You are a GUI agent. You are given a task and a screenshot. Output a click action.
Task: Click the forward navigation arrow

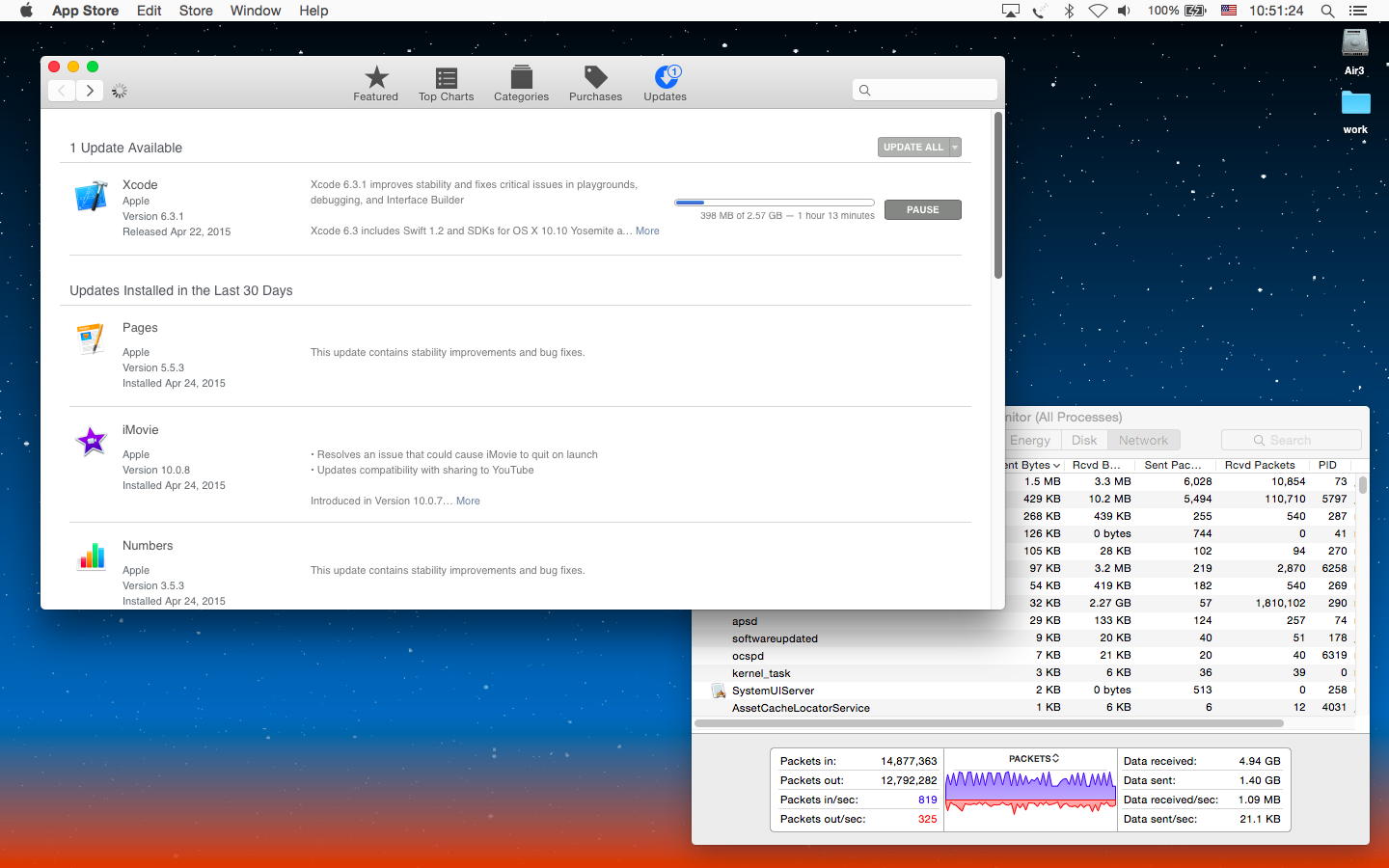(90, 90)
